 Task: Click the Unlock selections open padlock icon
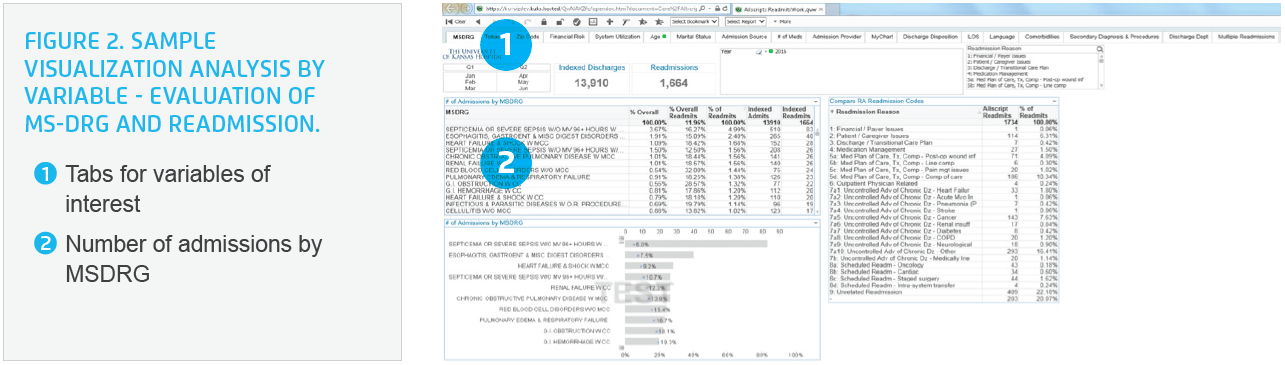560,22
